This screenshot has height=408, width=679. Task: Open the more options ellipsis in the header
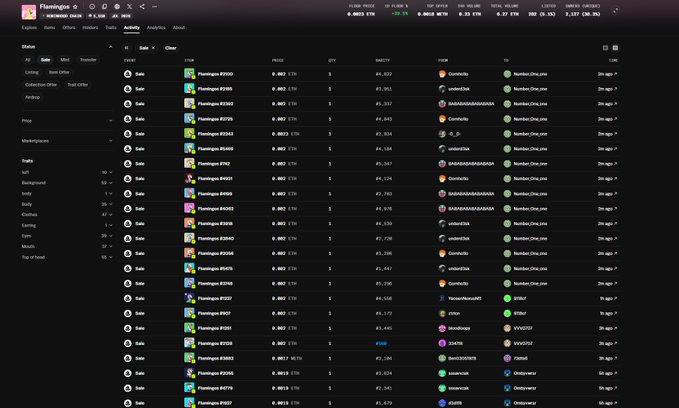pos(155,7)
